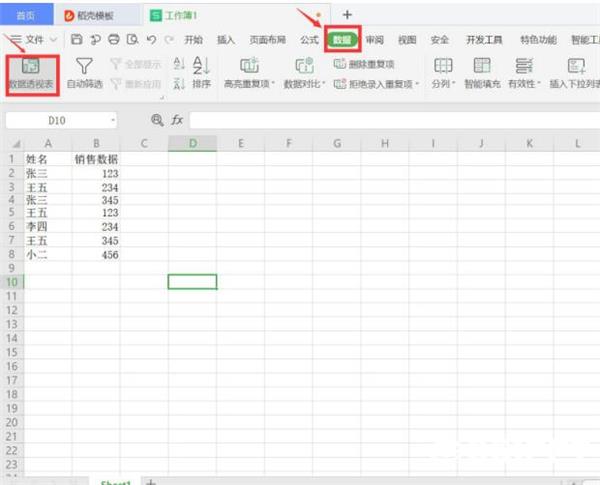Add a new sheet with plus button
This screenshot has height=485, width=600.
pyautogui.click(x=152, y=482)
